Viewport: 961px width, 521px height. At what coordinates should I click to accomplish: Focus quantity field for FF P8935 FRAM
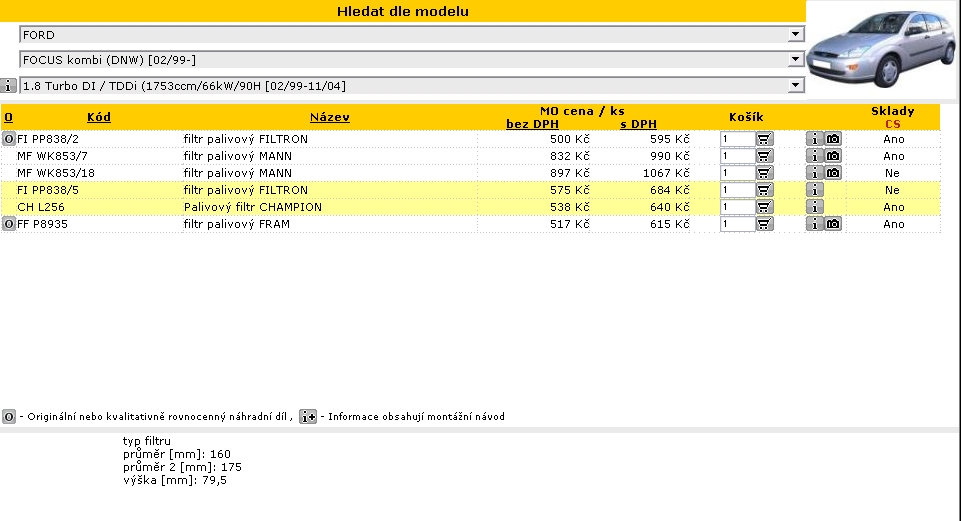737,224
